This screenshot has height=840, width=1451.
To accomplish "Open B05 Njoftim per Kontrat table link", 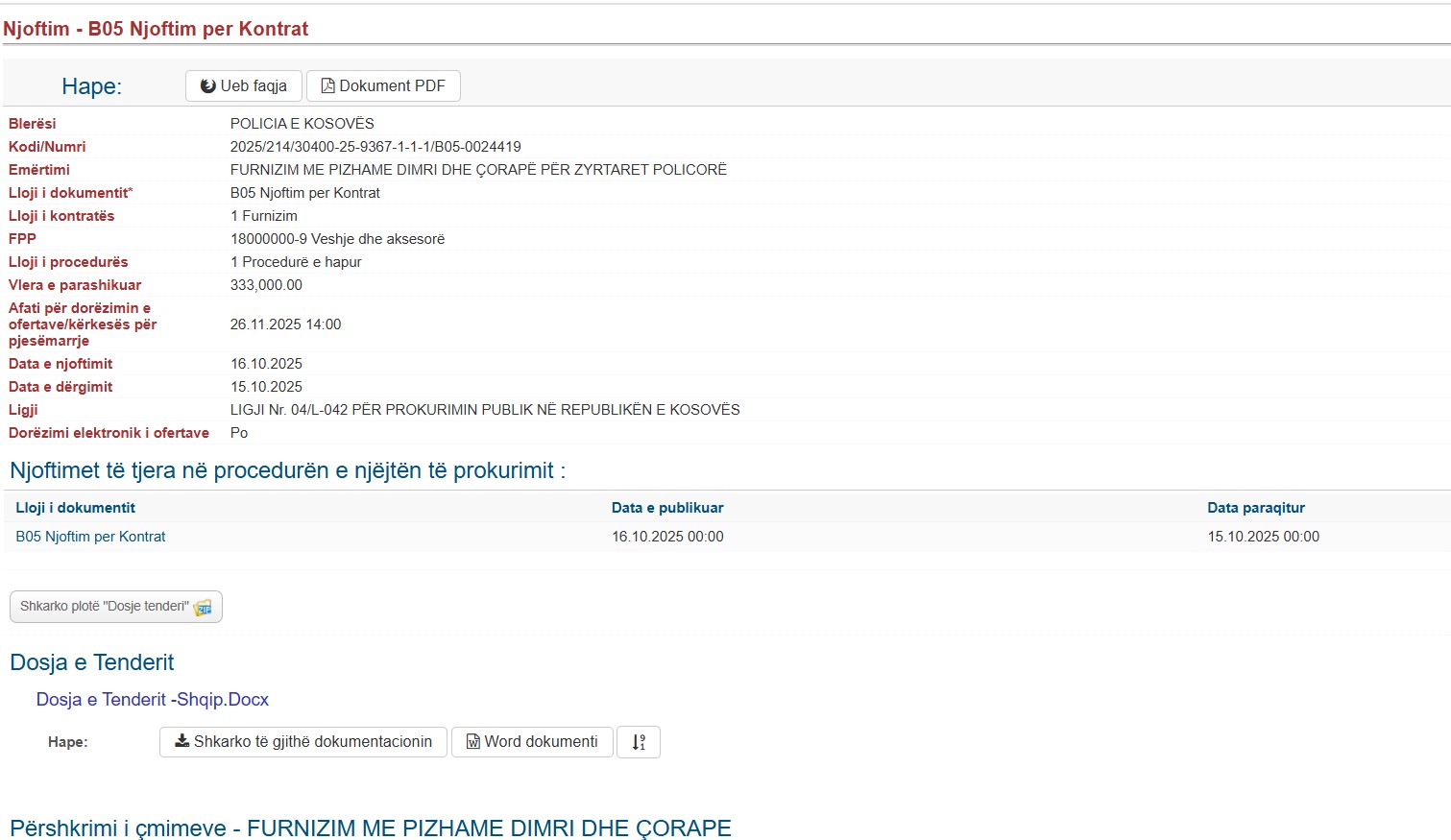I will click(90, 537).
